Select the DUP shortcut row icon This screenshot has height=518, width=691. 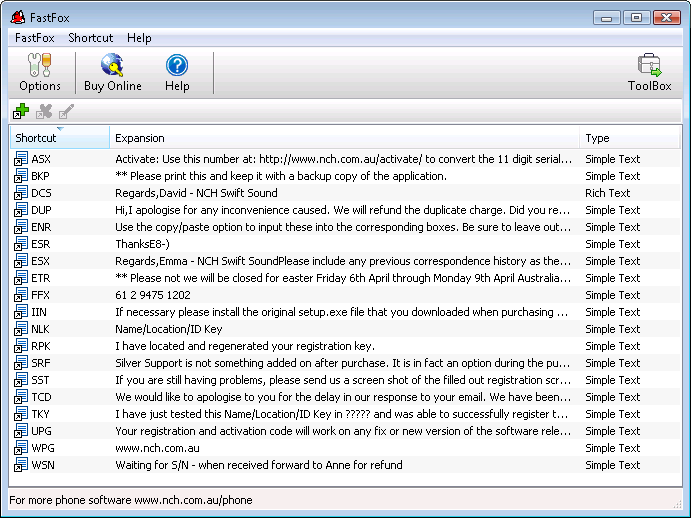click(21, 210)
